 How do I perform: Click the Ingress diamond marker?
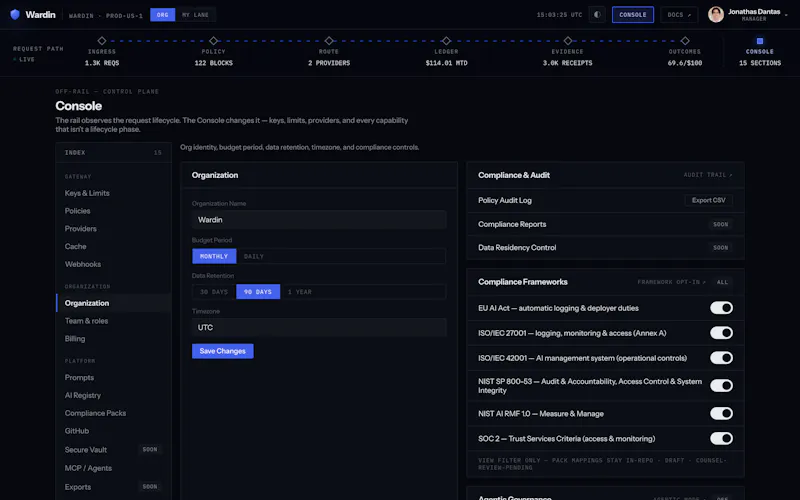[102, 41]
